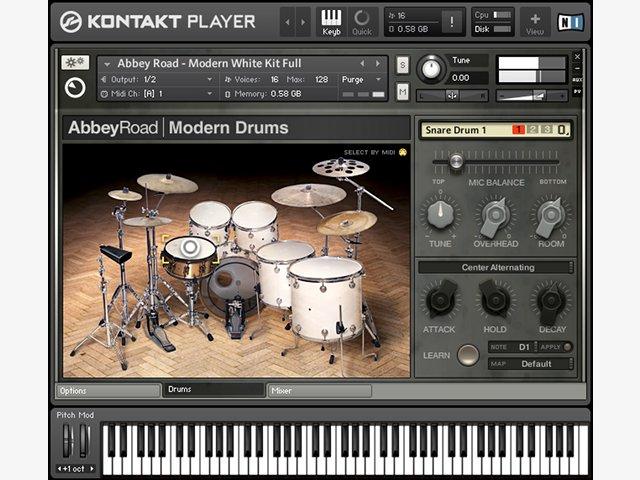This screenshot has height=480, width=640.
Task: Switch to the Options tab
Action: click(x=108, y=391)
